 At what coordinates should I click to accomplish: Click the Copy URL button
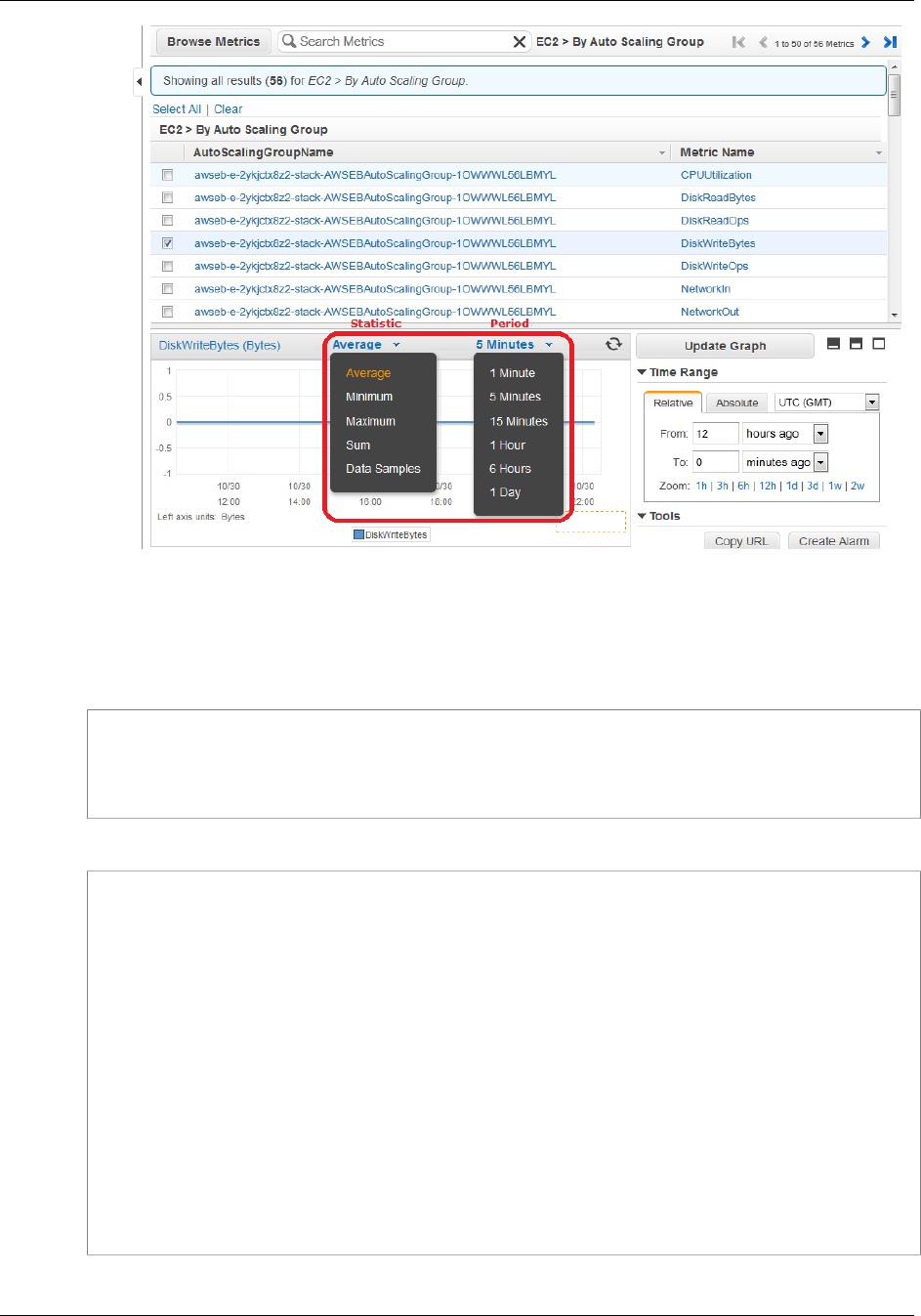point(741,540)
